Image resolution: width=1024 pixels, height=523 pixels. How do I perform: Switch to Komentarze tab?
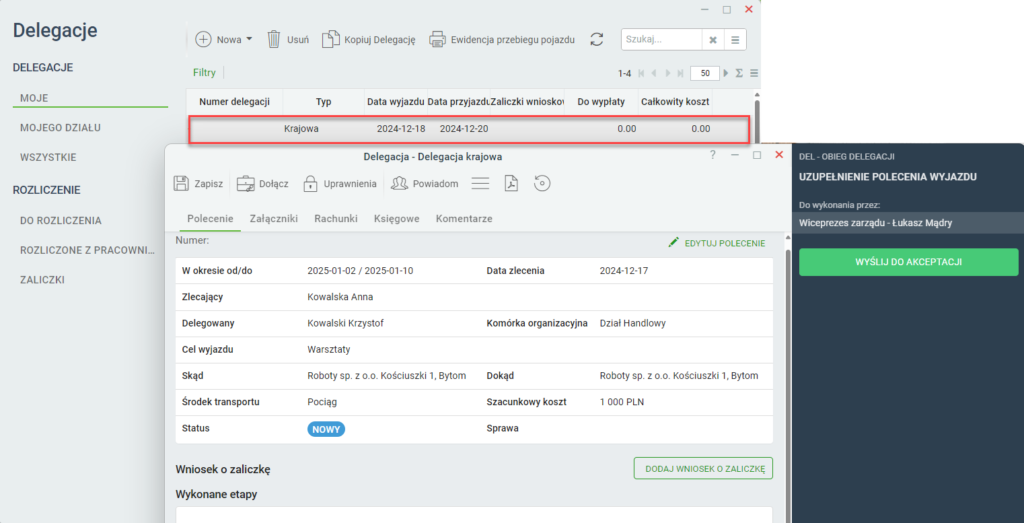point(464,219)
